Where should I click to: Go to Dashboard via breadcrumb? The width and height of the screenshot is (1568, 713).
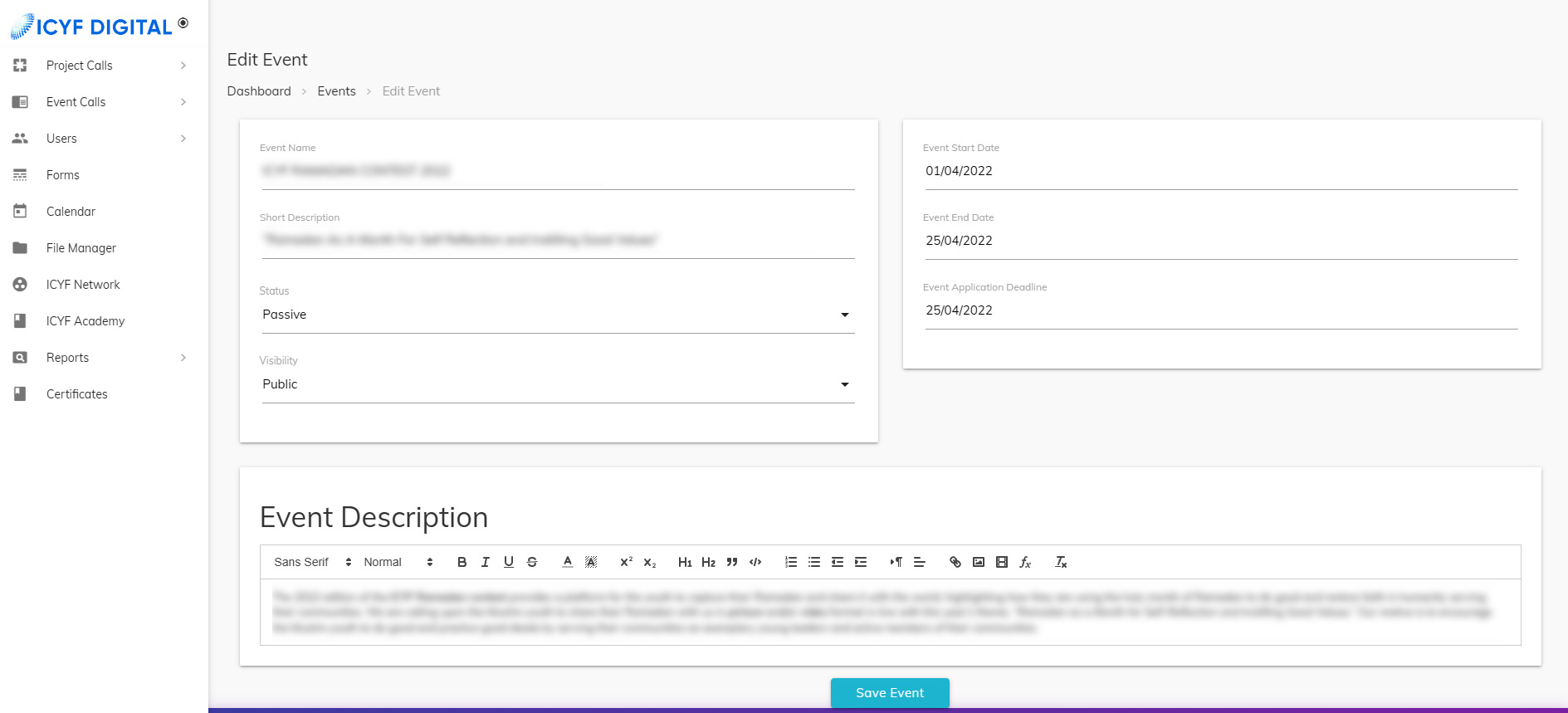pos(259,91)
